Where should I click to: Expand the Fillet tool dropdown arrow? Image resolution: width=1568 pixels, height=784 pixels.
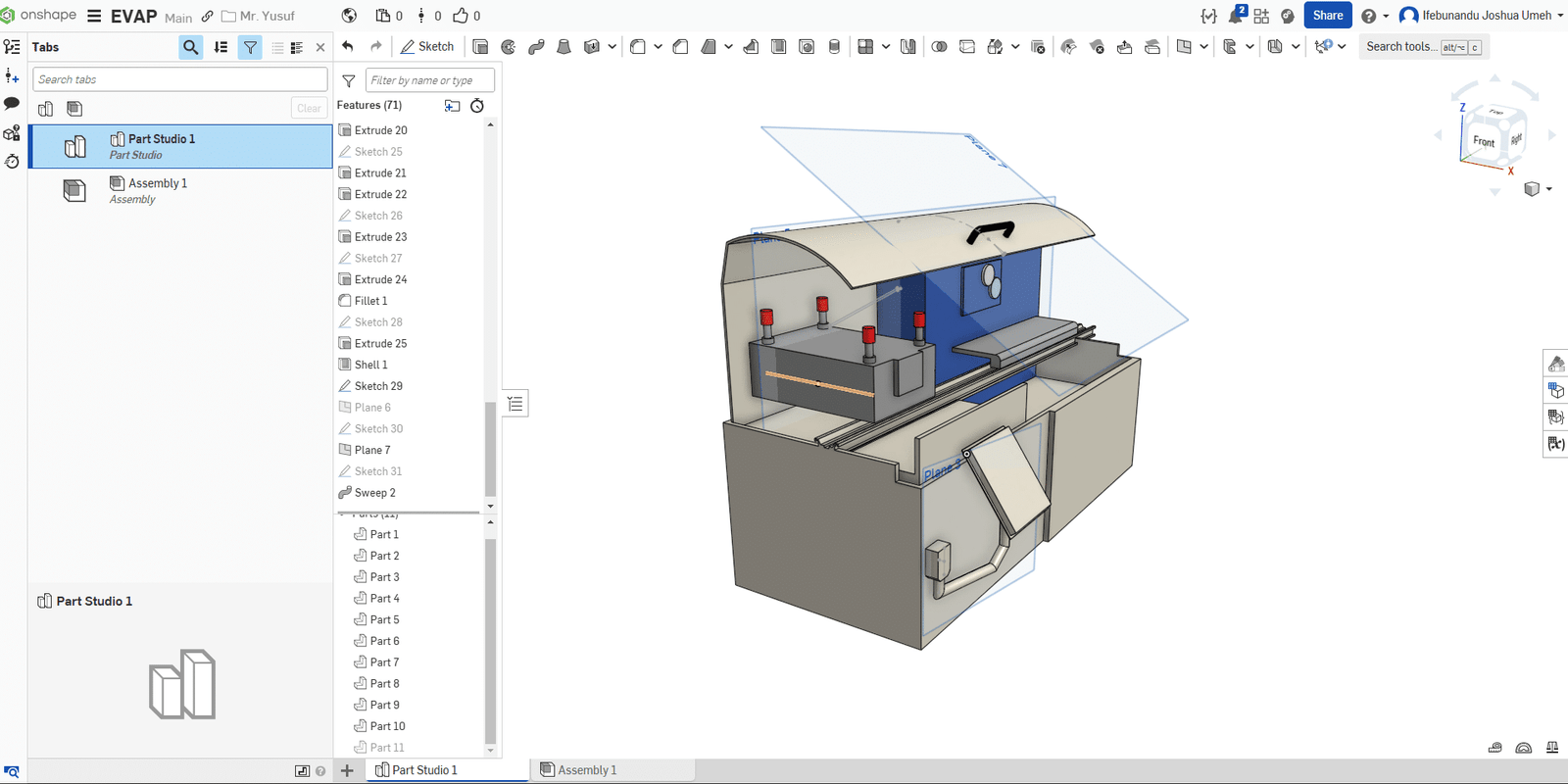[658, 46]
